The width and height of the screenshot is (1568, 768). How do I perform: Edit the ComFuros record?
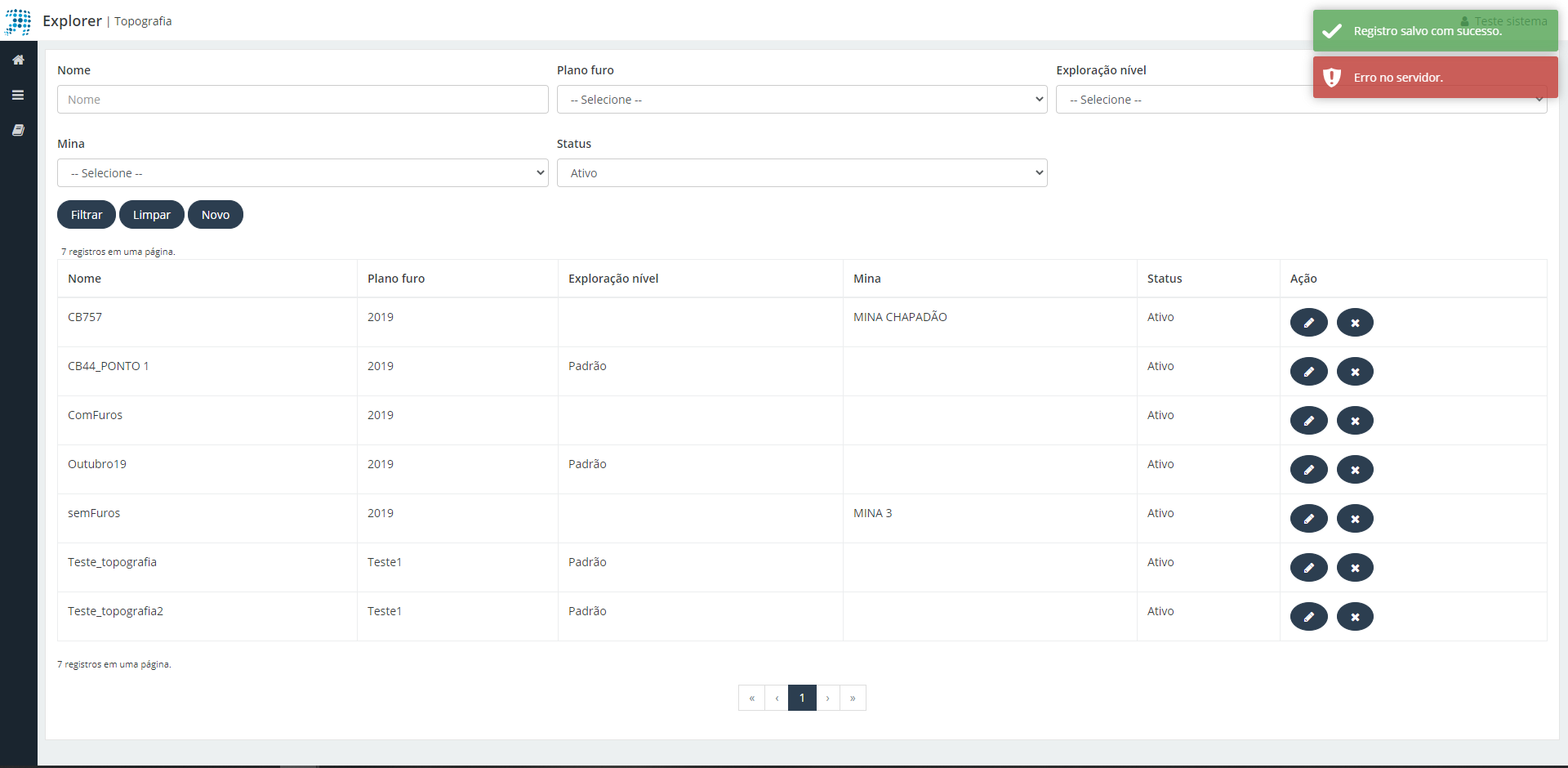point(1308,421)
